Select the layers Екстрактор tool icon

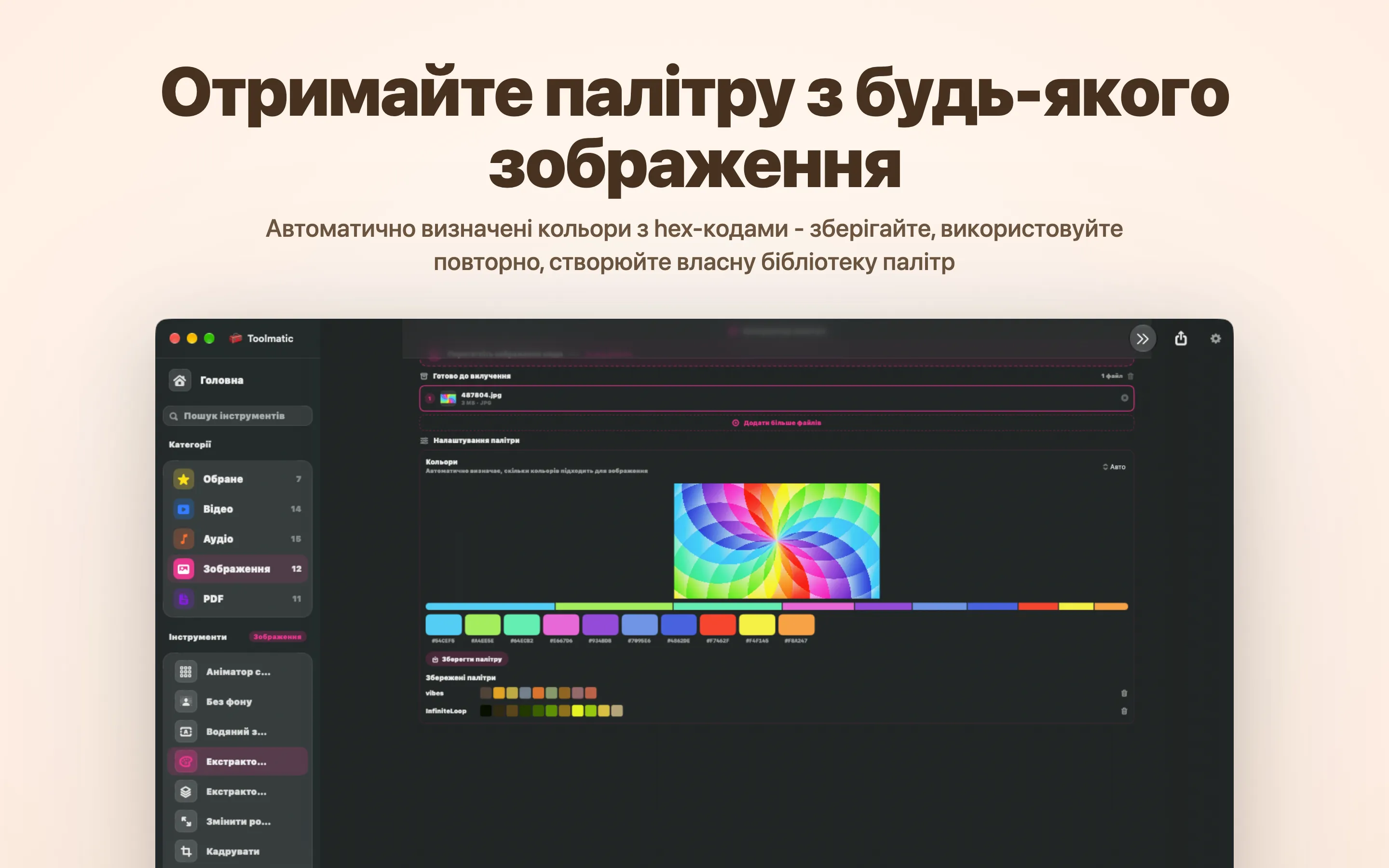pyautogui.click(x=186, y=792)
